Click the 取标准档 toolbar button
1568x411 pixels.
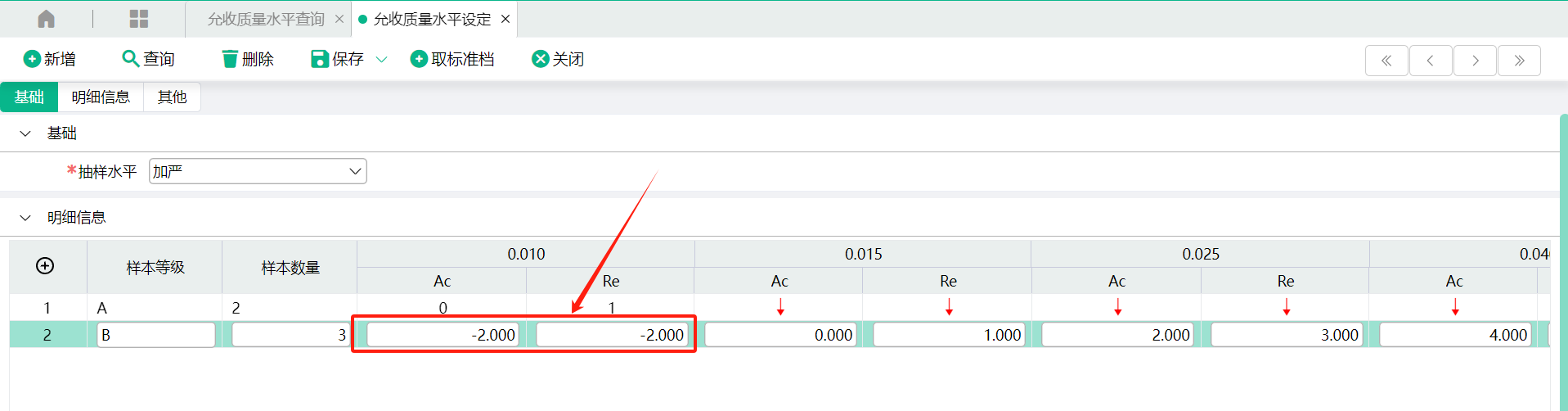coord(452,59)
